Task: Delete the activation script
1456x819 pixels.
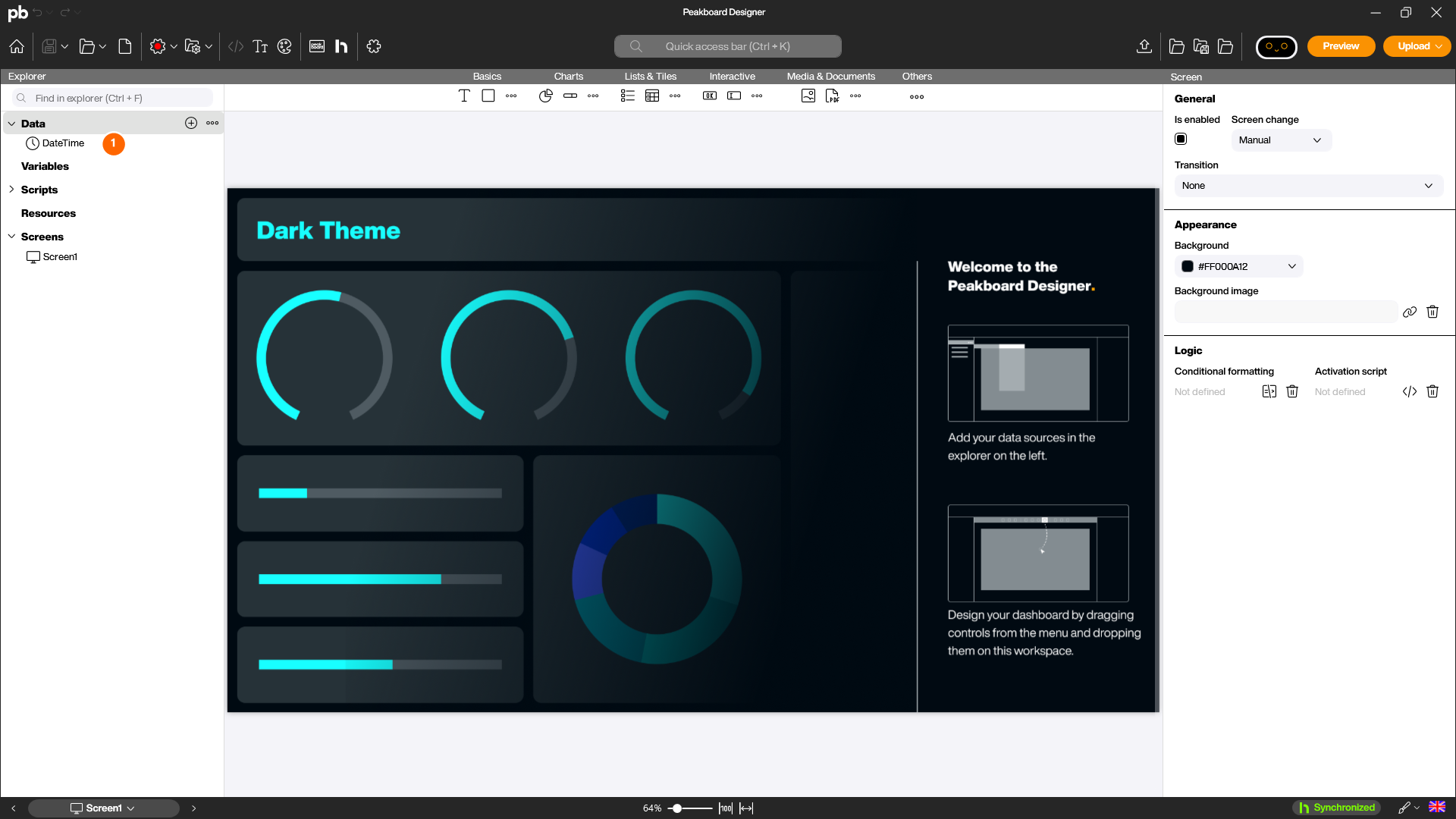Action: pyautogui.click(x=1432, y=391)
